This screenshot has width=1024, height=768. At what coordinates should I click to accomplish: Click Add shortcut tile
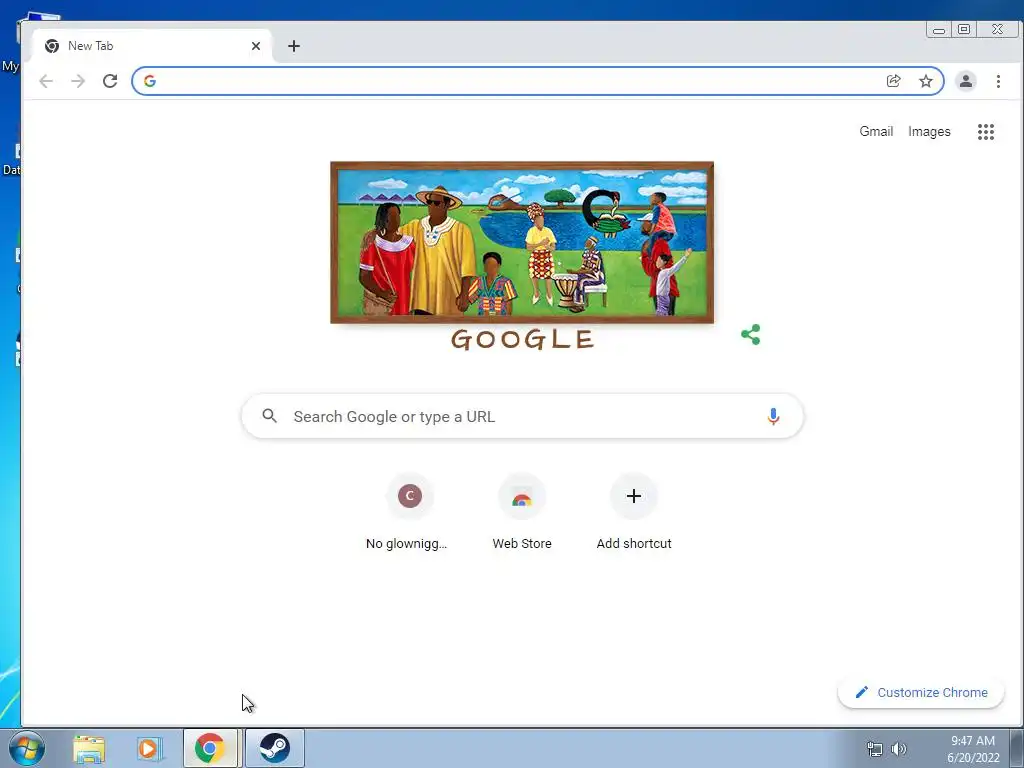point(633,513)
